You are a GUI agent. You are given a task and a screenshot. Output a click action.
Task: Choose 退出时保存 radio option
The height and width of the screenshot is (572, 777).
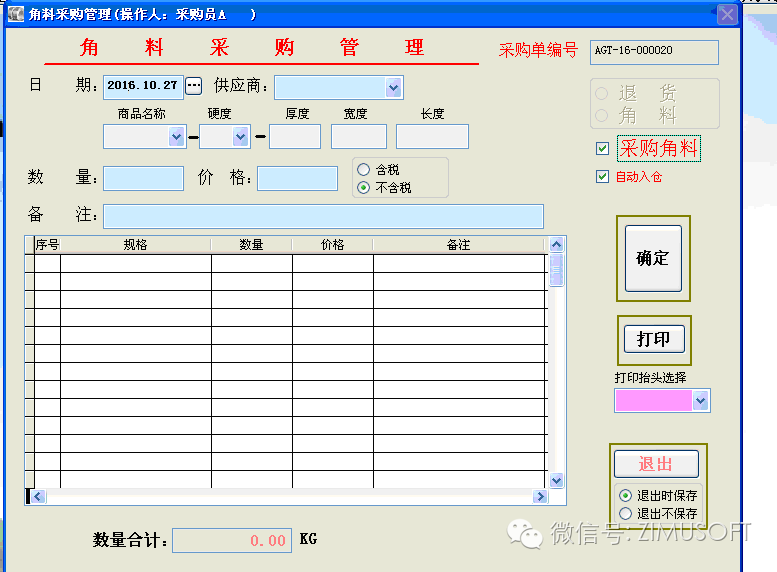pos(626,495)
